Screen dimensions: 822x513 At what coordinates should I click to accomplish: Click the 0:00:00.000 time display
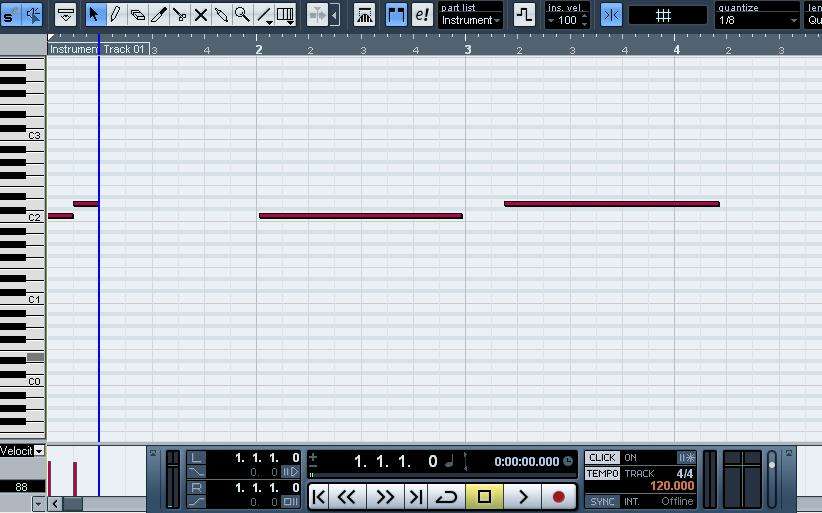pos(526,462)
